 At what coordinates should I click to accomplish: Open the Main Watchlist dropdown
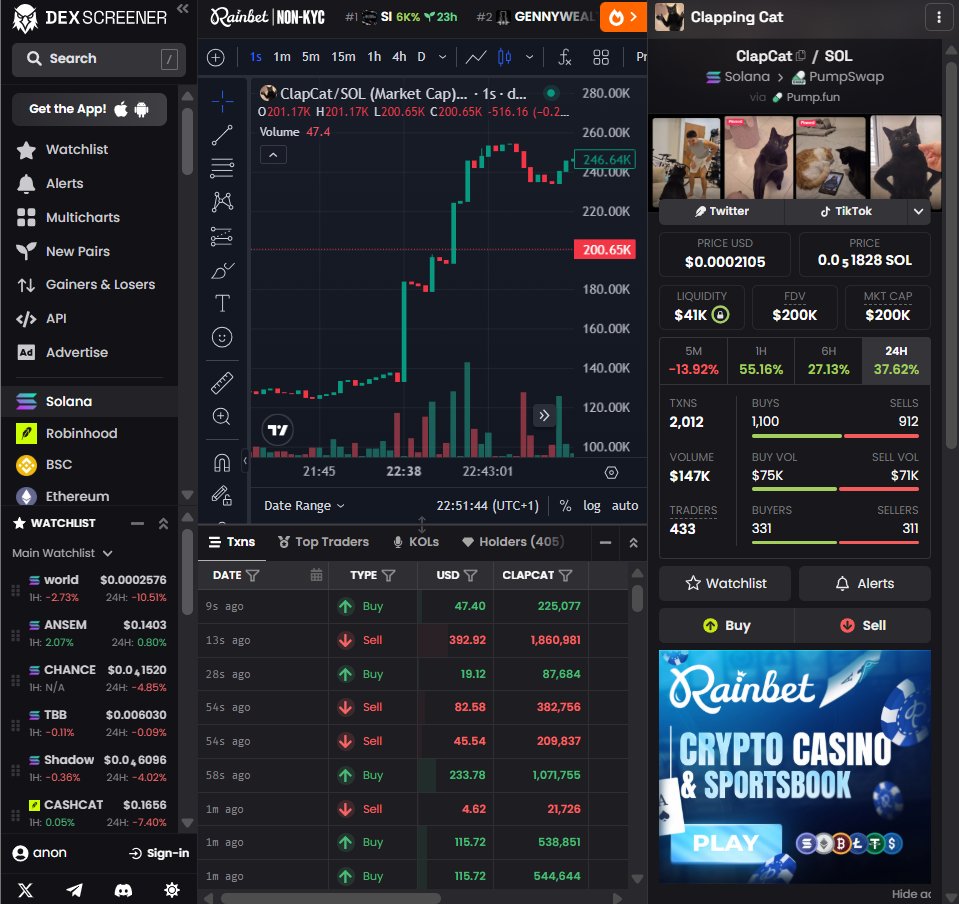[x=62, y=553]
